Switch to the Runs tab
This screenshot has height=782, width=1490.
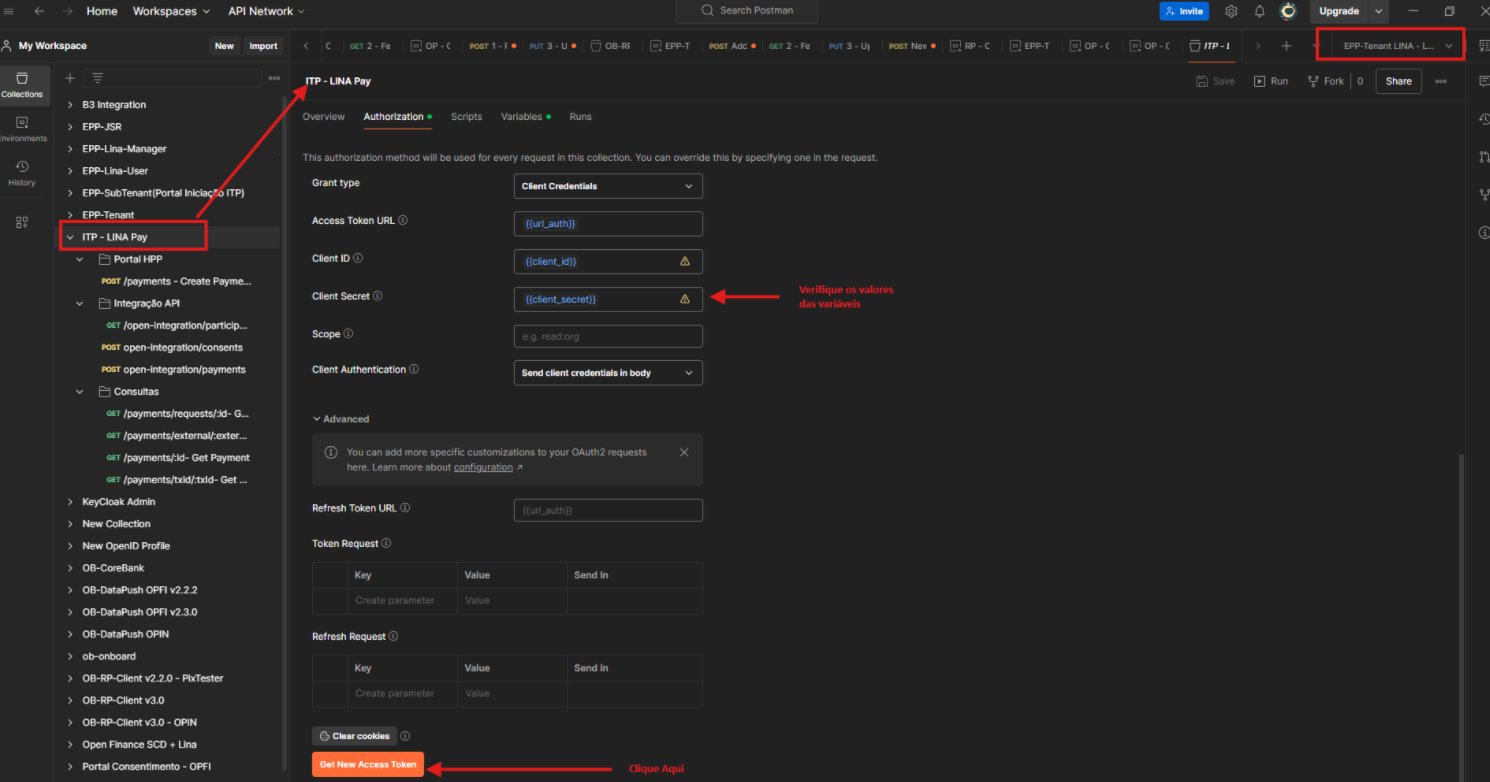[580, 117]
